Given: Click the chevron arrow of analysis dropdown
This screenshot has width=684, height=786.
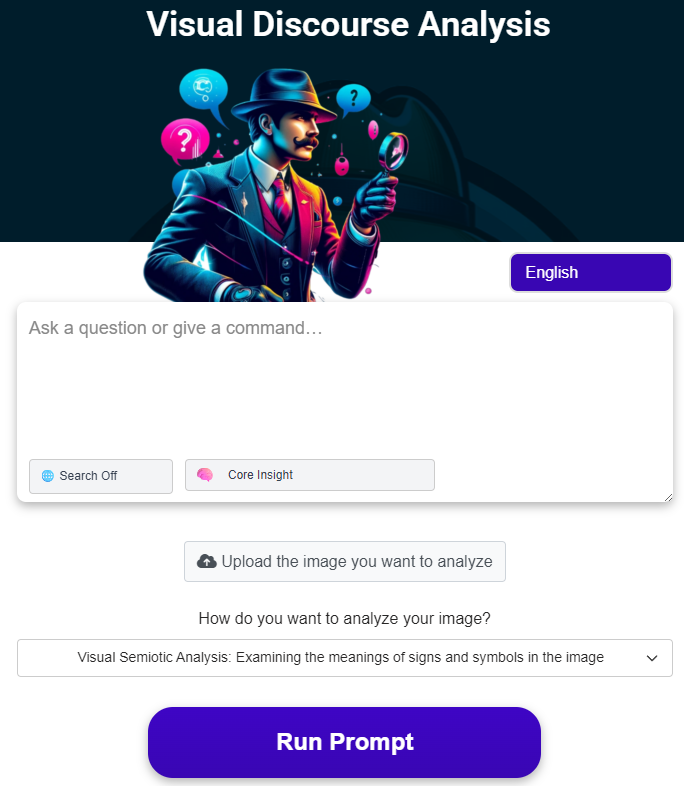Looking at the screenshot, I should tap(652, 658).
